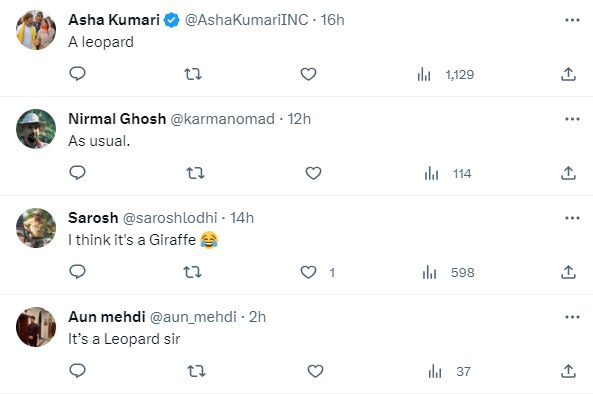Screen dimensions: 593x394
Task: Like Sarosh's Giraffe tweet
Action: [x=308, y=272]
